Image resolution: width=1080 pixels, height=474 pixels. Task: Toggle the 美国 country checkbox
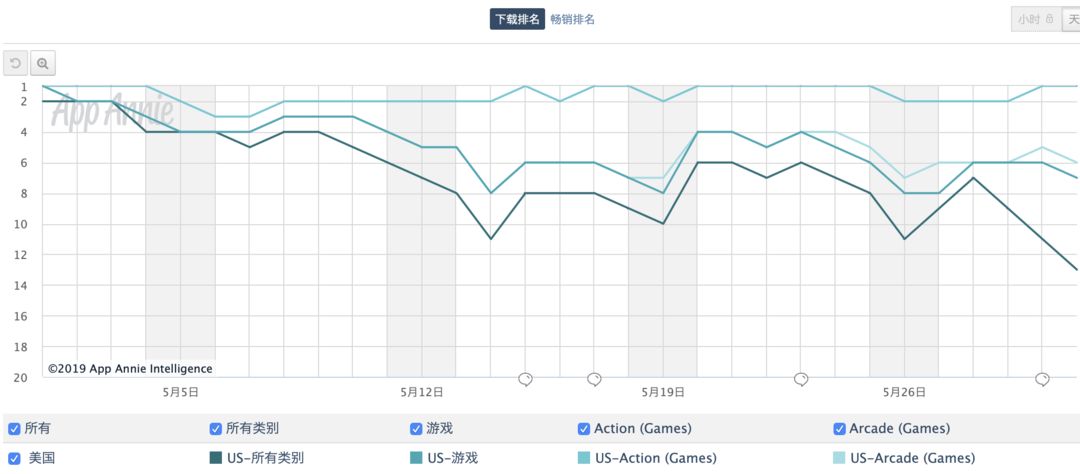[x=14, y=458]
